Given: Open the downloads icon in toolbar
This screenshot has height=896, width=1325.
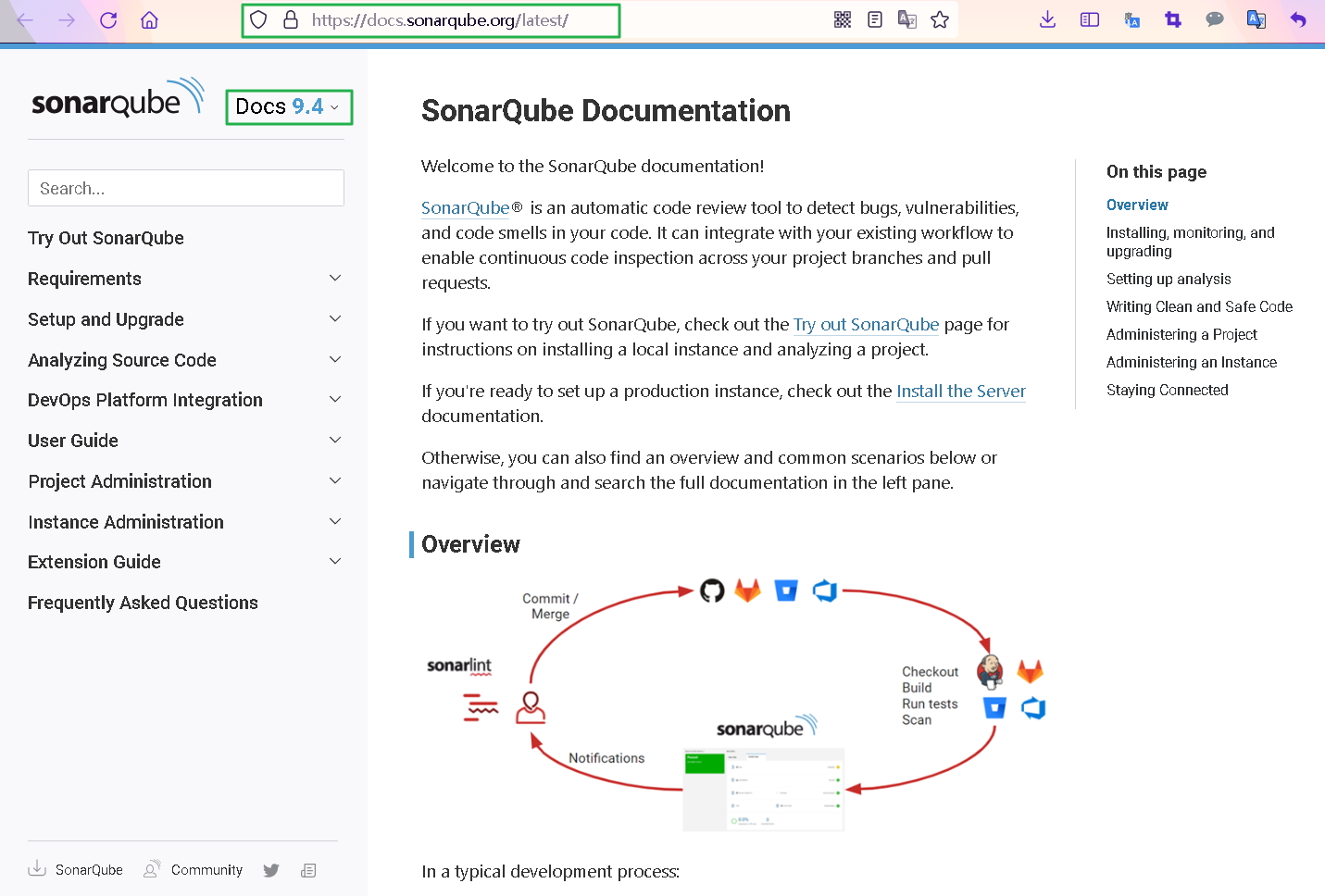Looking at the screenshot, I should [1048, 19].
